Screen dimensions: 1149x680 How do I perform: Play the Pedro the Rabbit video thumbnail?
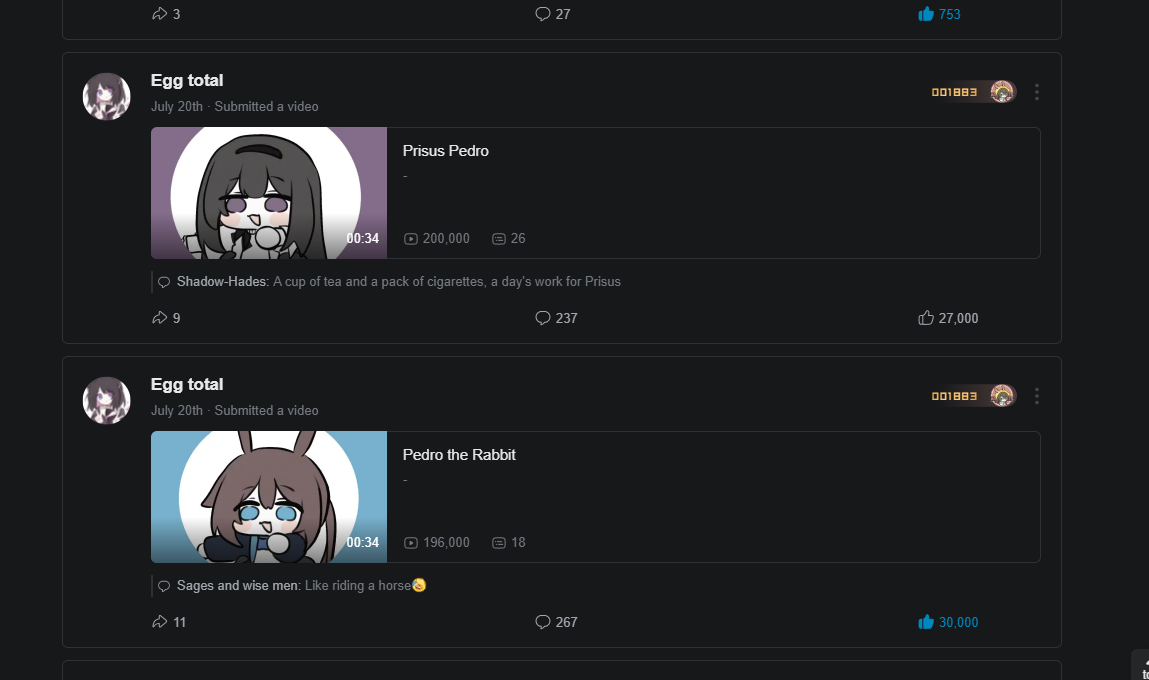[x=269, y=497]
